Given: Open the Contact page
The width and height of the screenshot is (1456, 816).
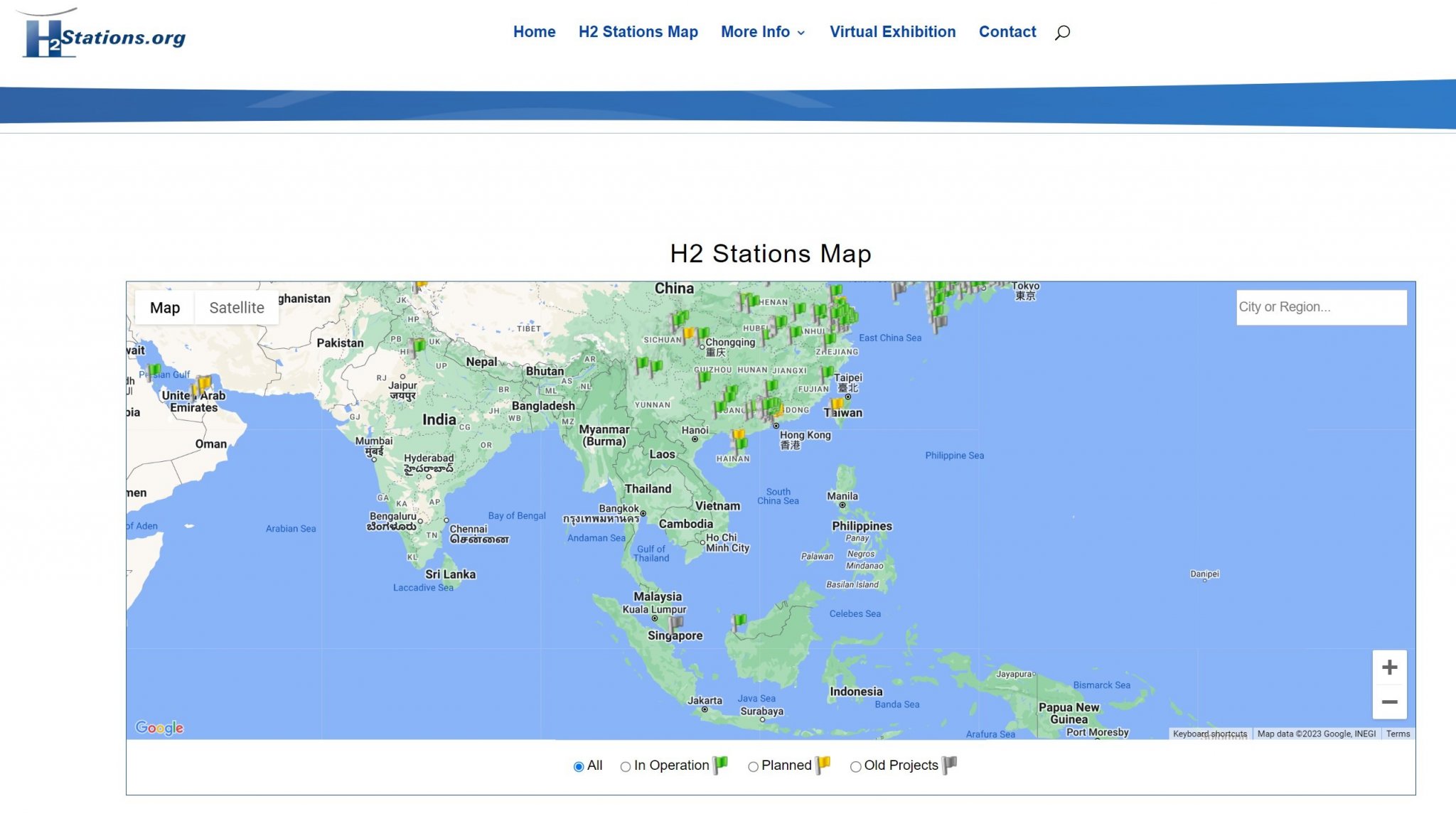Looking at the screenshot, I should click(1007, 32).
